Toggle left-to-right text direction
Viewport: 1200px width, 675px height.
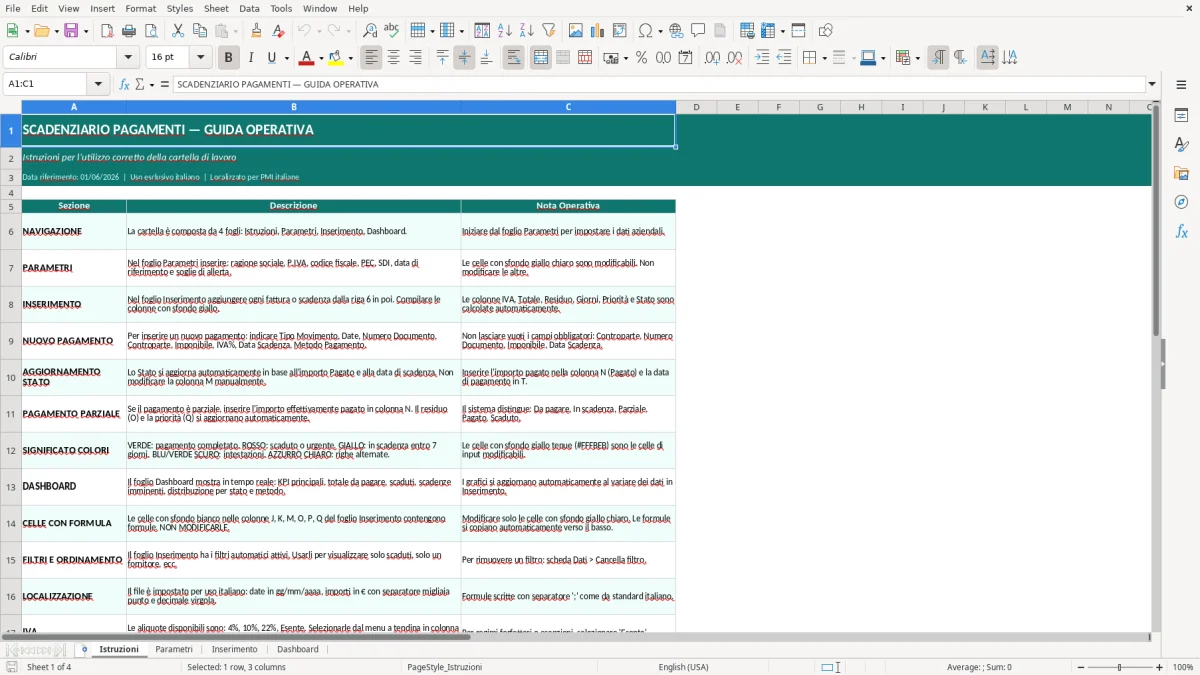coord(938,58)
